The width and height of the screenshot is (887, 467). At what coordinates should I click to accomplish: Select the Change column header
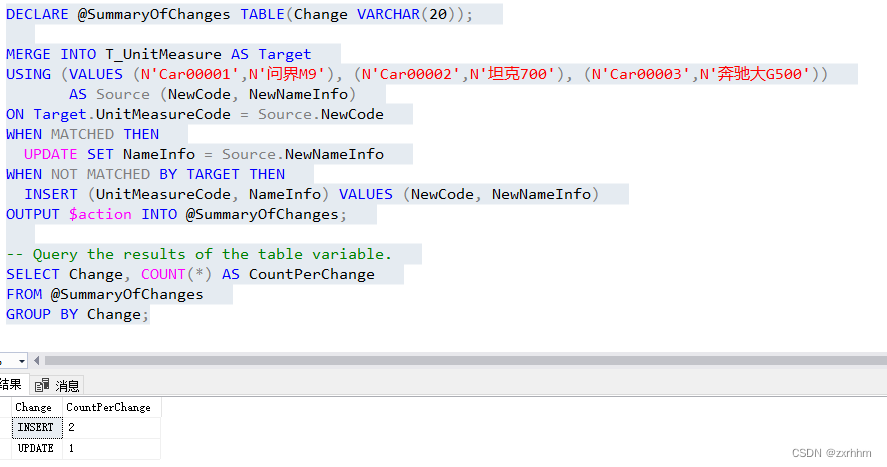tap(34, 407)
